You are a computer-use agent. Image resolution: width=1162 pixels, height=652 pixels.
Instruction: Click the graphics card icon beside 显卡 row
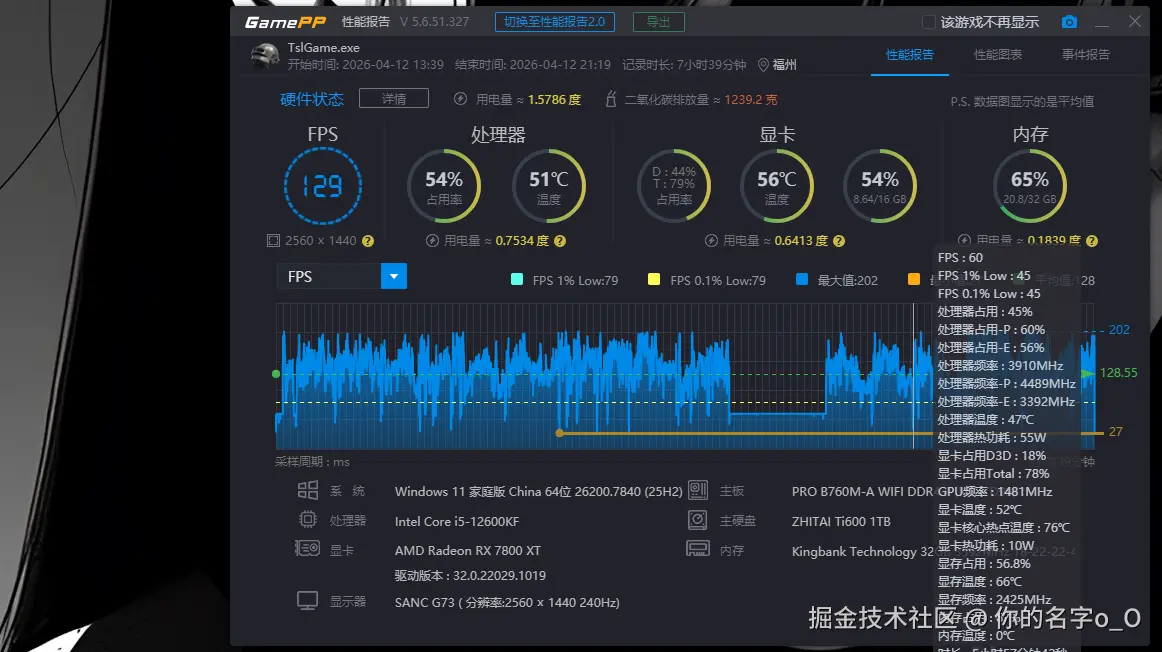(307, 549)
